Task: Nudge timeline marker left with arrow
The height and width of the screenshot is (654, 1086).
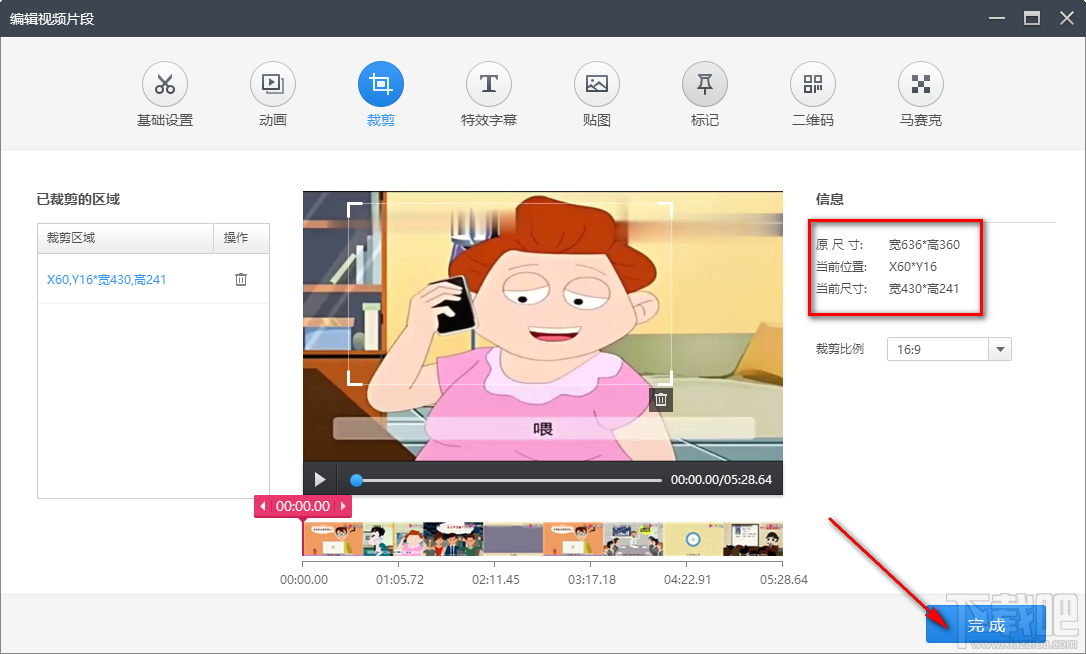Action: click(x=263, y=507)
